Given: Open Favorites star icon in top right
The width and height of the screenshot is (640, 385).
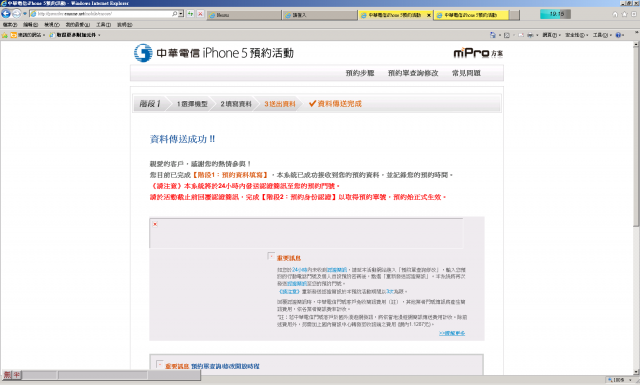Looking at the screenshot, I should [624, 14].
